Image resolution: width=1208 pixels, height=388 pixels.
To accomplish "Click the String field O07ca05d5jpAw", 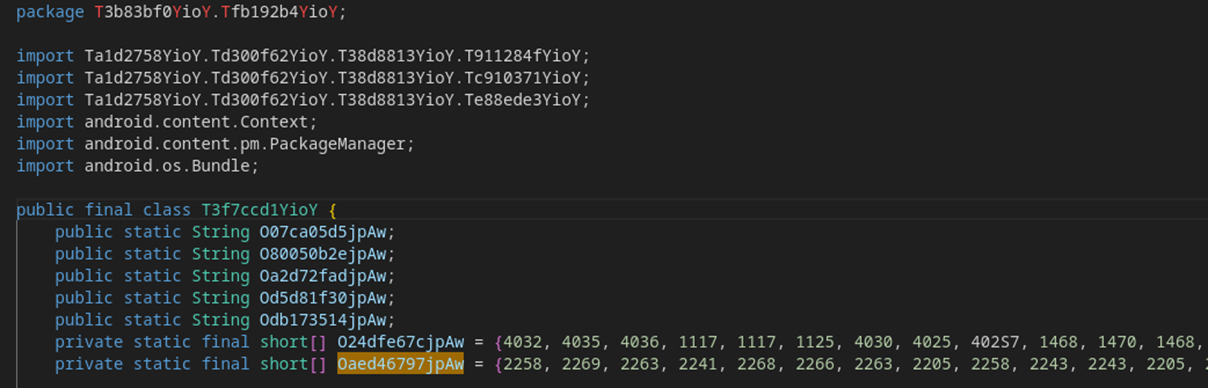I will 322,232.
